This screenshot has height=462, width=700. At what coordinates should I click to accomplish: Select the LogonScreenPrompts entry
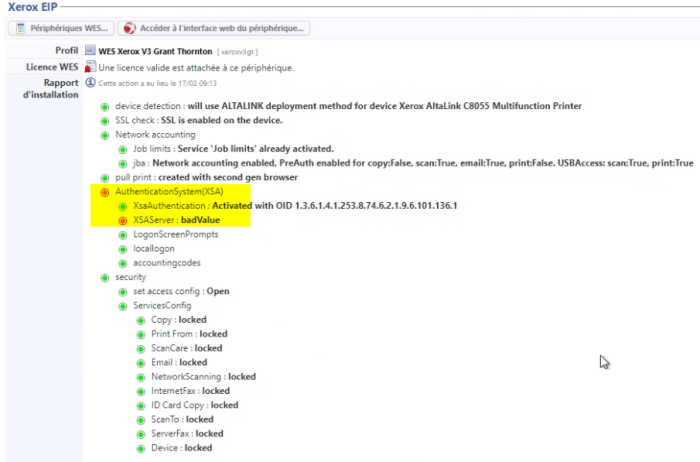[175, 234]
